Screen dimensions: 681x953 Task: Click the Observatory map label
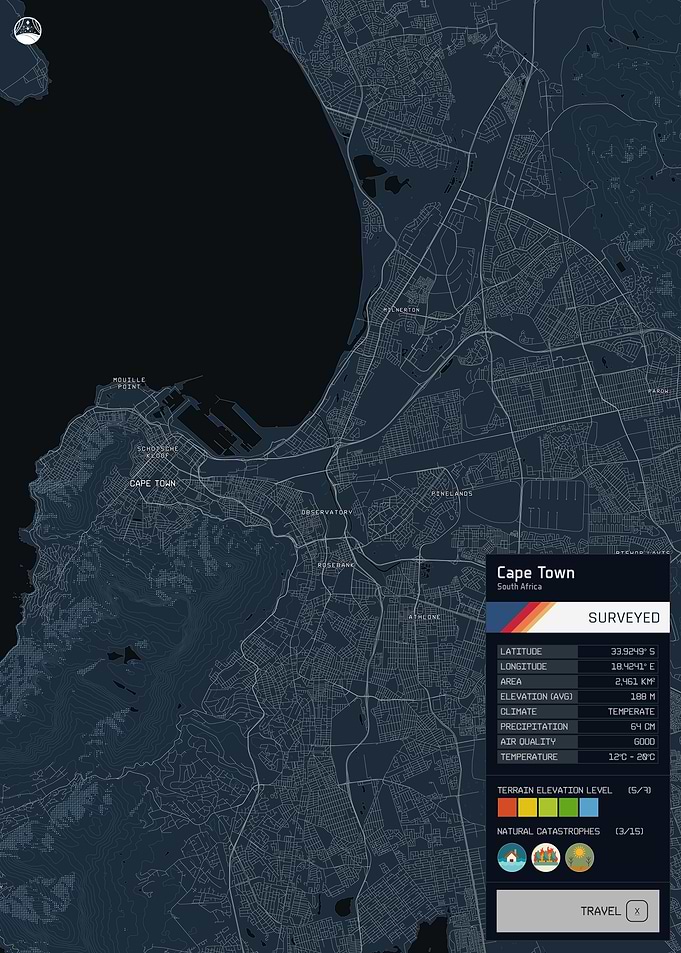point(327,512)
